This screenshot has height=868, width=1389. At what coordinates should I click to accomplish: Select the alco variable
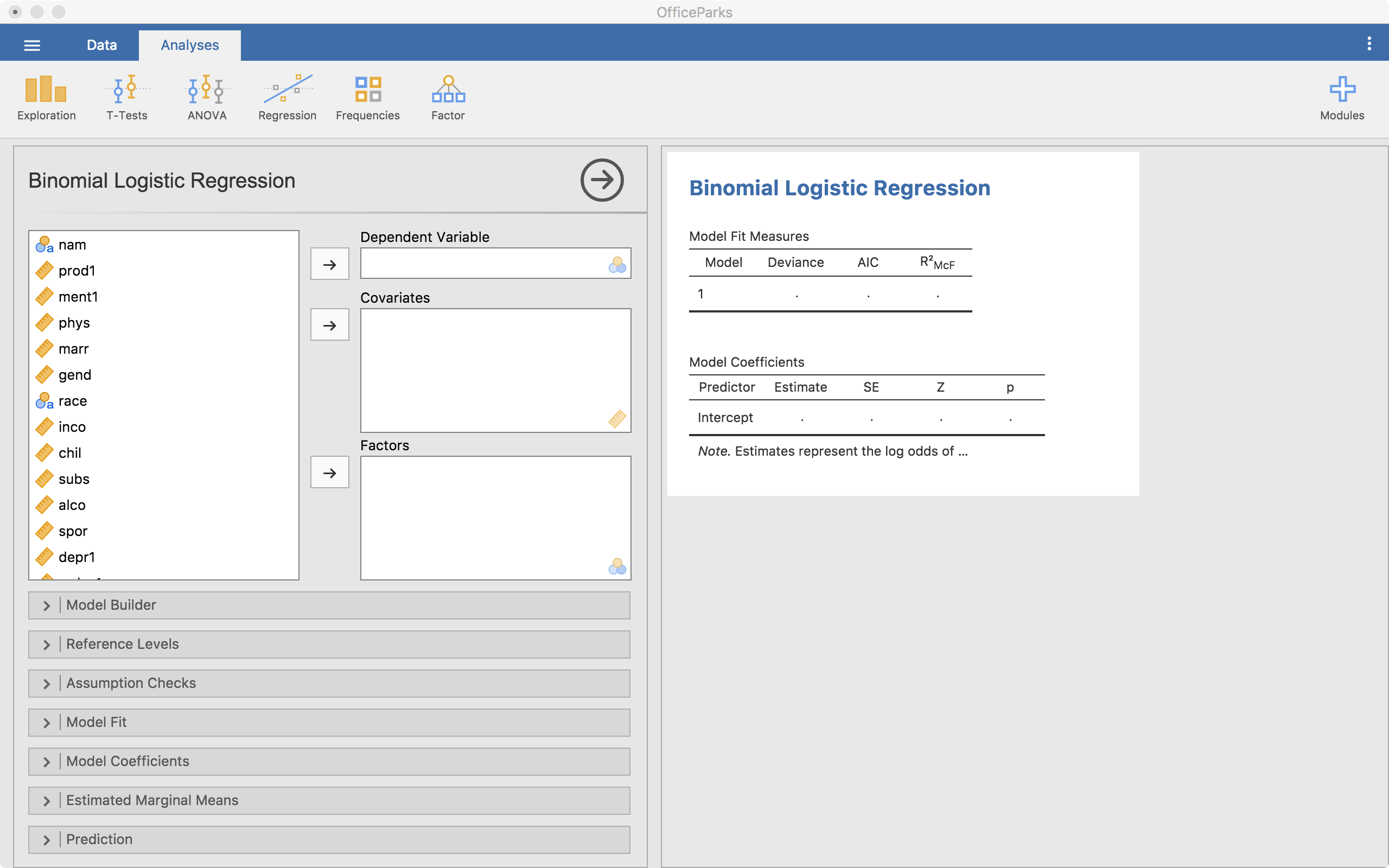163,505
